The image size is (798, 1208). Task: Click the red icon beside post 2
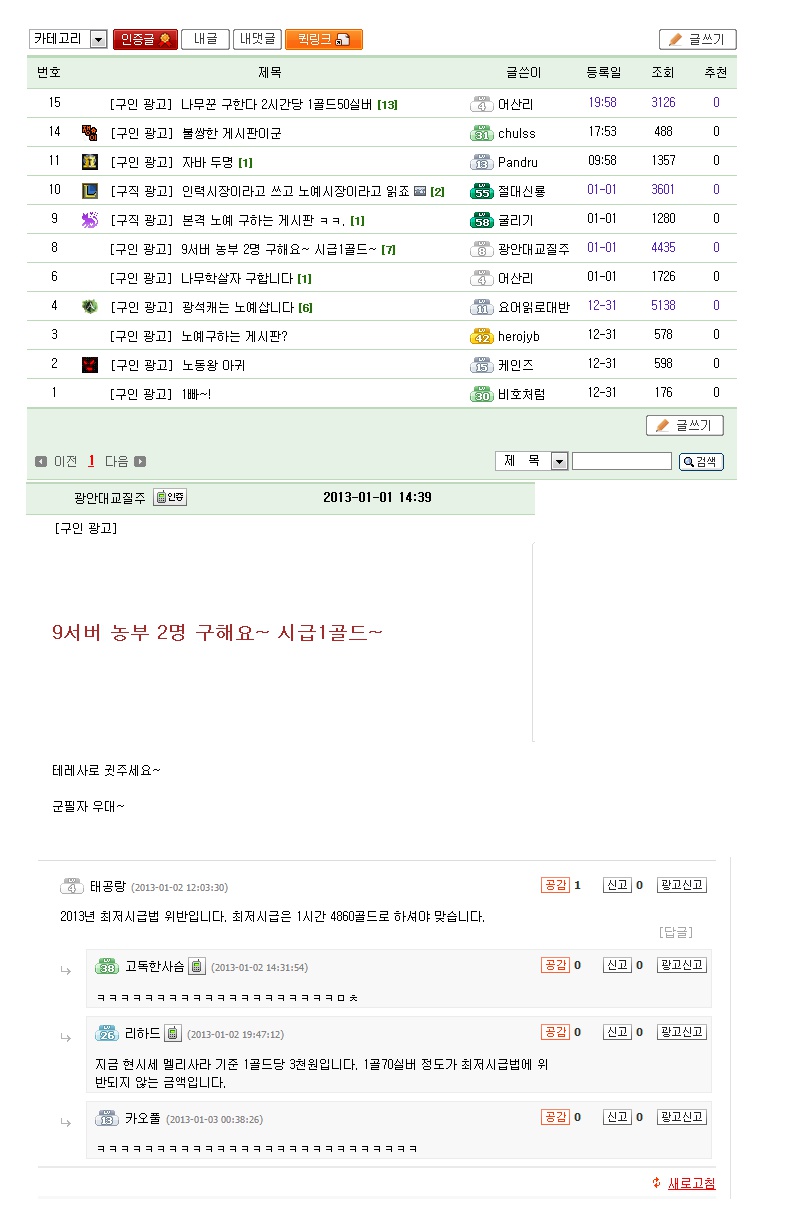pyautogui.click(x=89, y=365)
